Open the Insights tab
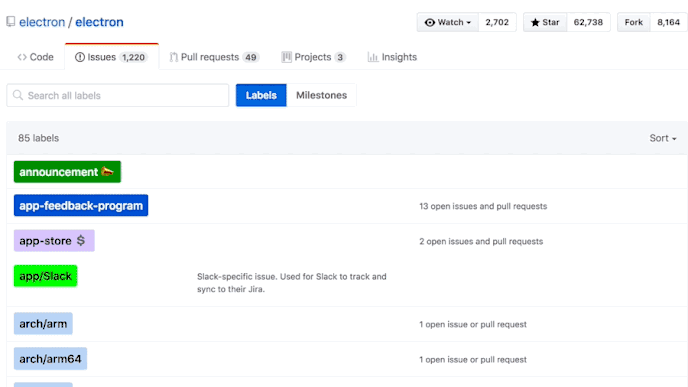Screen dimensions: 688x387 (392, 57)
